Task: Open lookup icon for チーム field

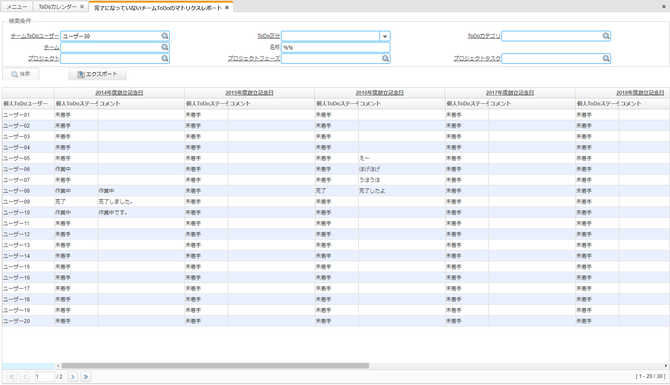Action: (165, 47)
